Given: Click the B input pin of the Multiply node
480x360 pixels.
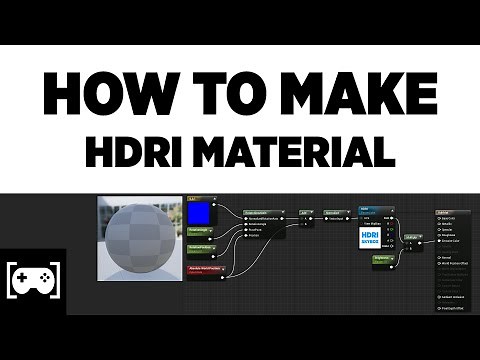Looking at the screenshot, I should (x=407, y=249).
